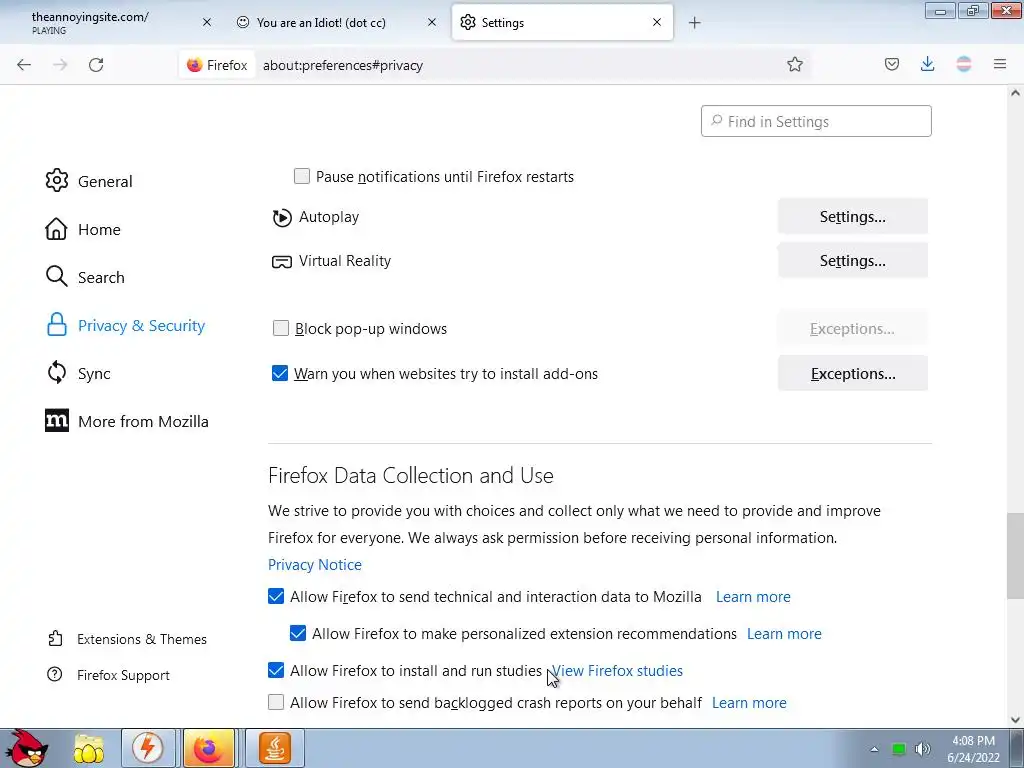Go back with the back arrow button

click(x=24, y=65)
